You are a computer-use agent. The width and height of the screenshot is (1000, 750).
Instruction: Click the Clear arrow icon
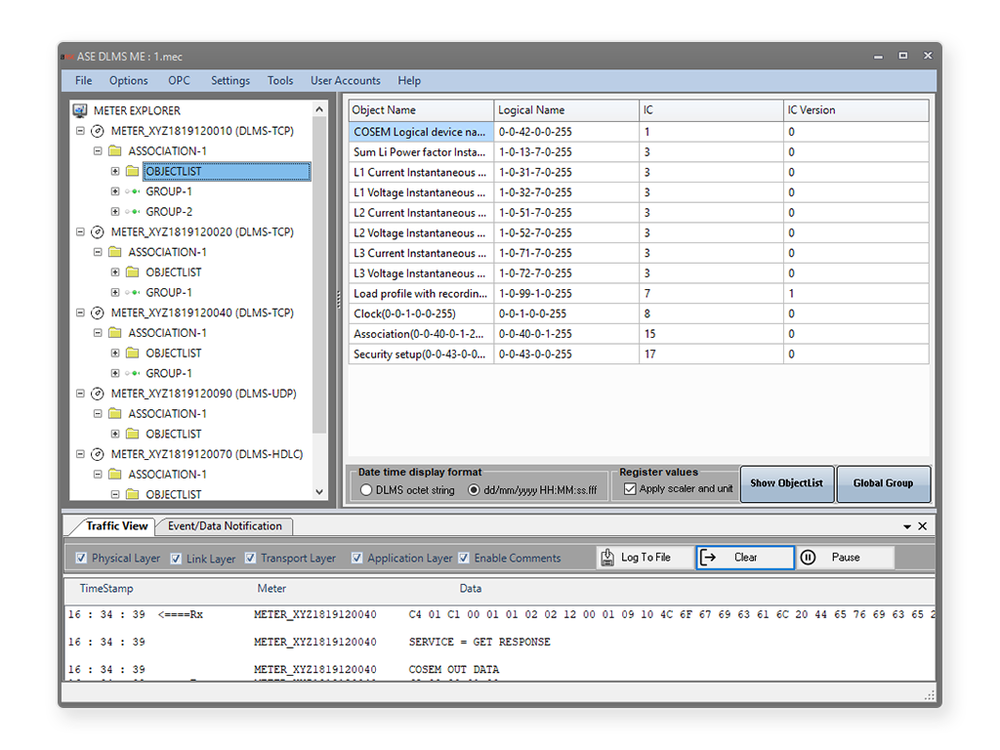click(708, 558)
